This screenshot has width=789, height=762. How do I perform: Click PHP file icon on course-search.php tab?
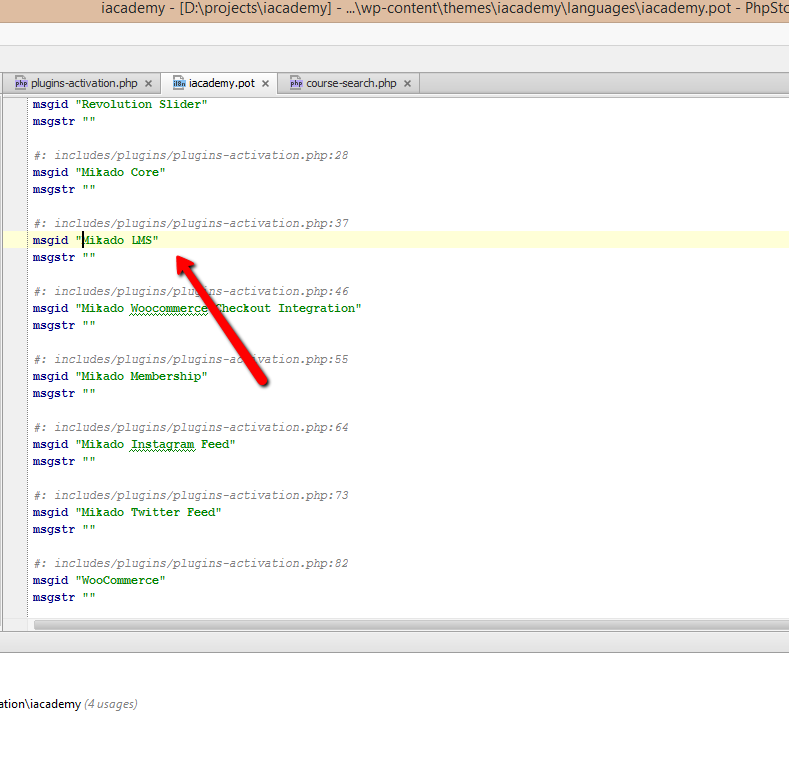click(296, 84)
